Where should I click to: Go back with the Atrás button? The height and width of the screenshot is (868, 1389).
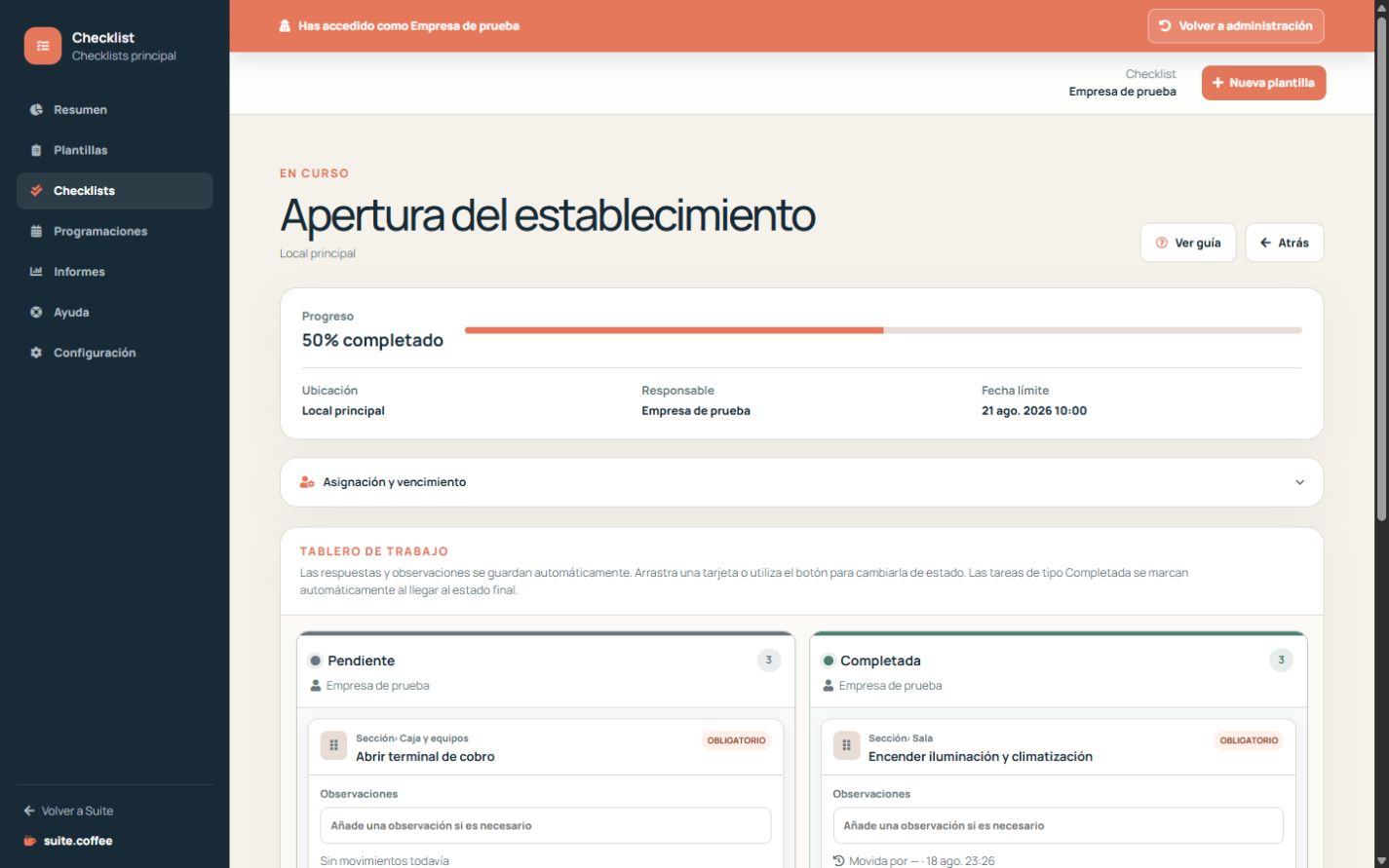click(1285, 243)
